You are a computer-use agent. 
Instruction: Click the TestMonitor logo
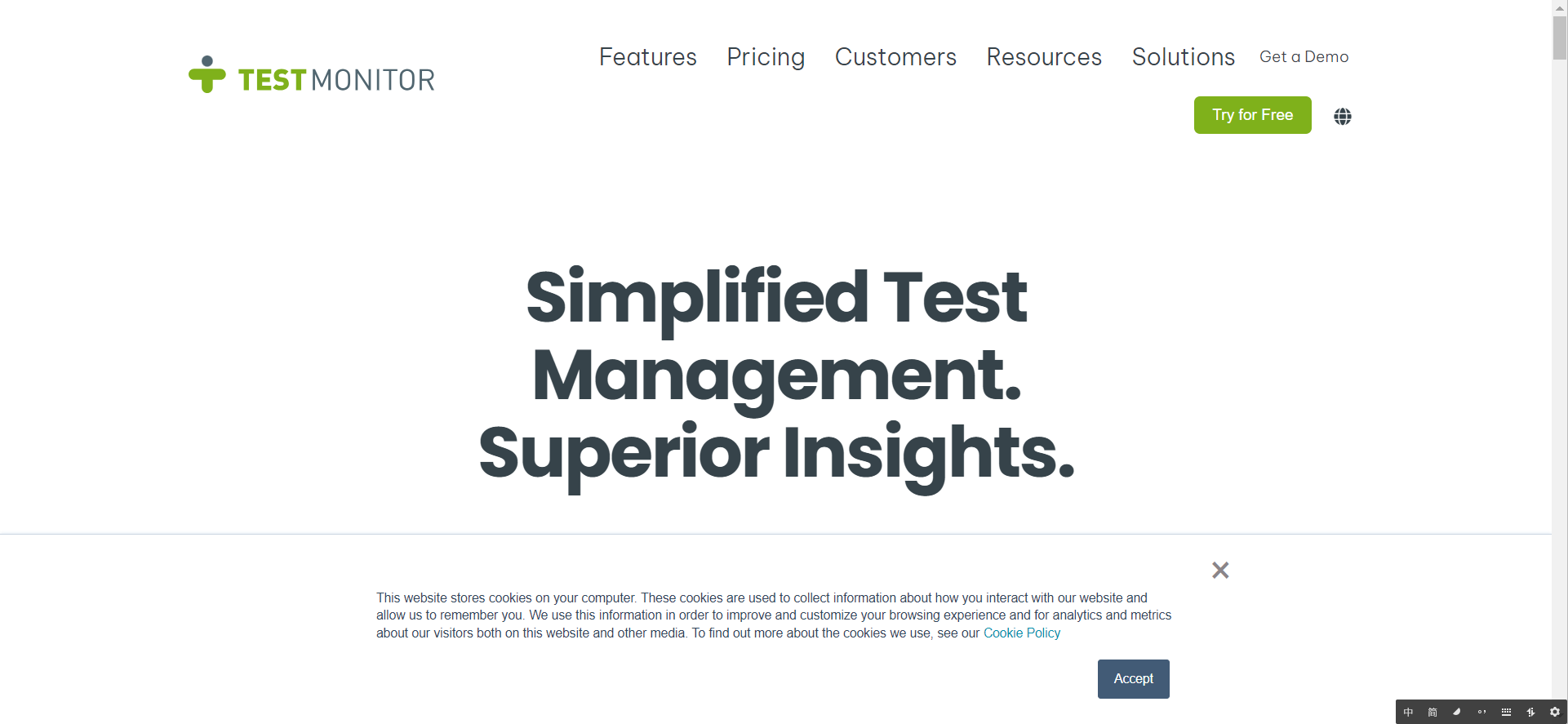(x=311, y=75)
